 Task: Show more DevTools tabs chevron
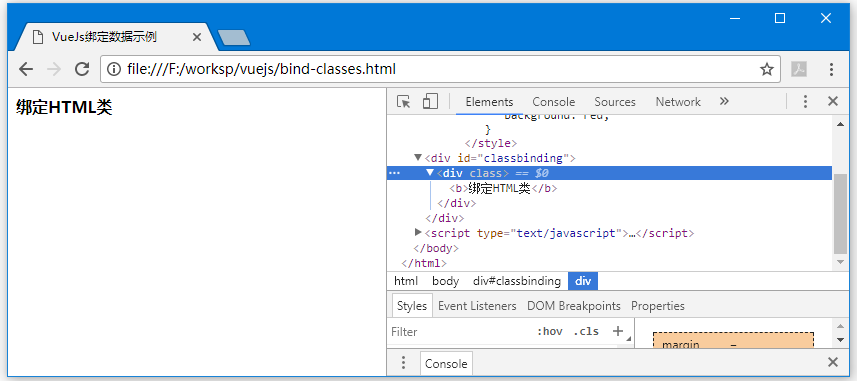click(x=724, y=101)
